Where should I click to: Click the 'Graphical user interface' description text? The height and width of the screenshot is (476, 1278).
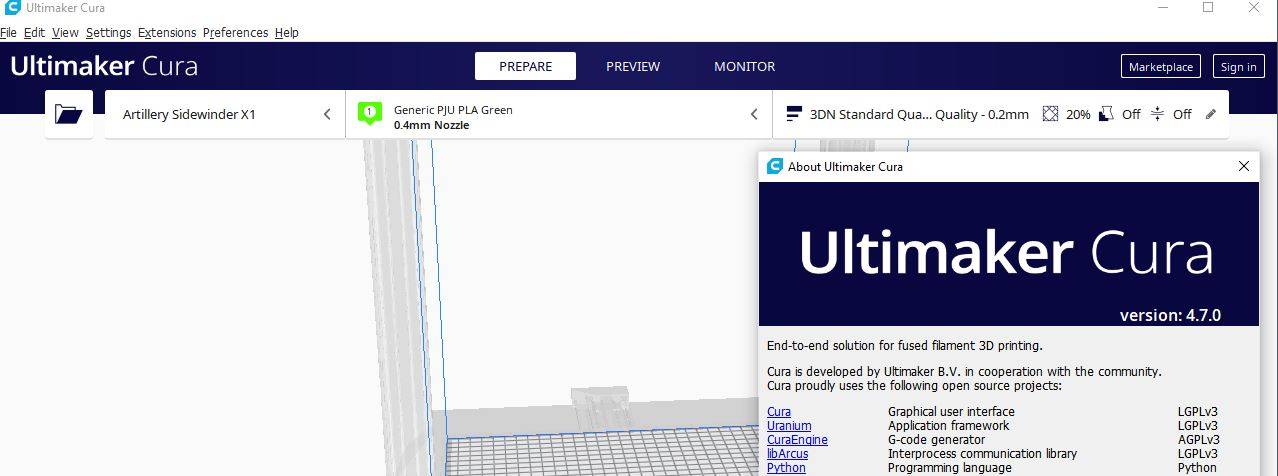coord(951,411)
